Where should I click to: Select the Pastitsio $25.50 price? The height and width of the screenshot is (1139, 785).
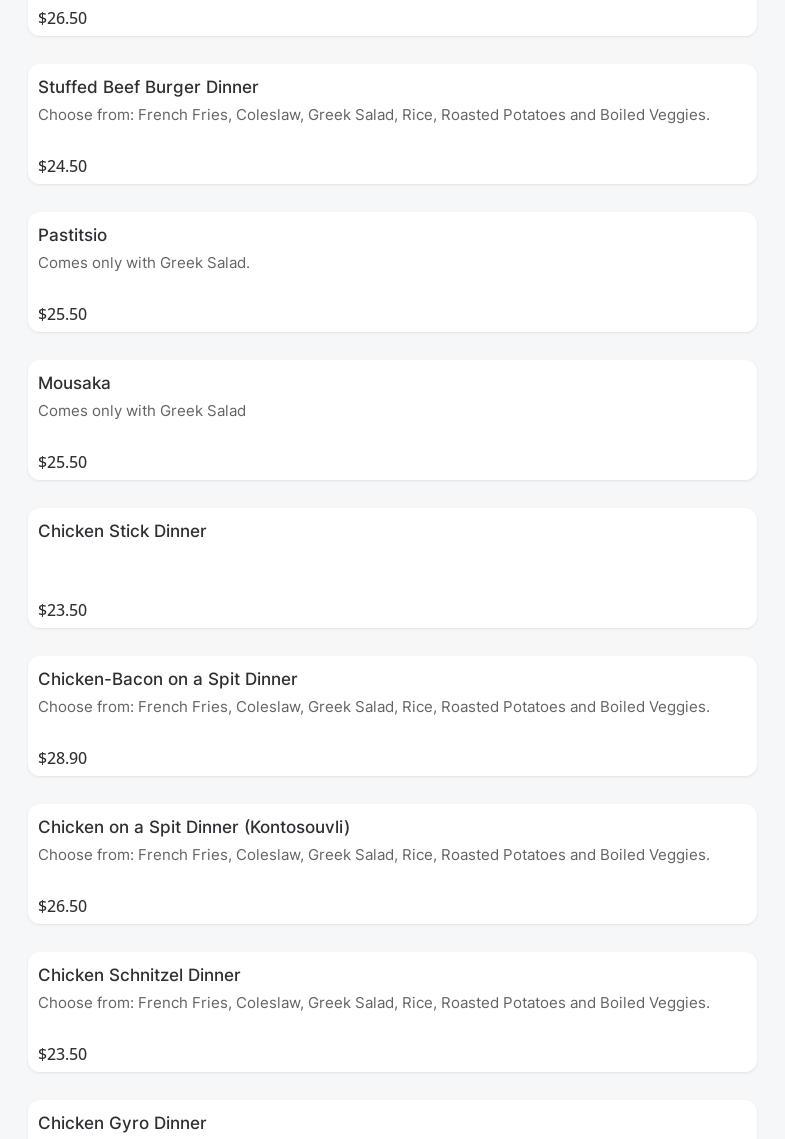pos(62,314)
